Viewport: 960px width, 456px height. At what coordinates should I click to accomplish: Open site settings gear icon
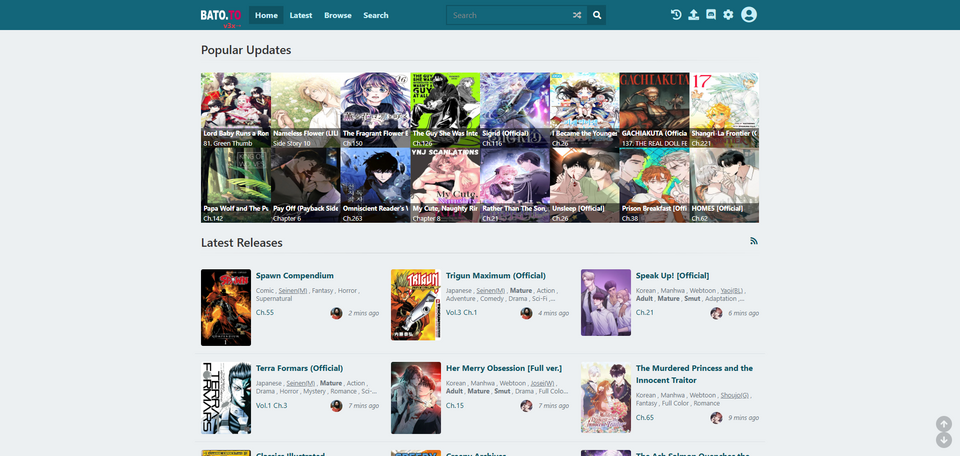728,15
